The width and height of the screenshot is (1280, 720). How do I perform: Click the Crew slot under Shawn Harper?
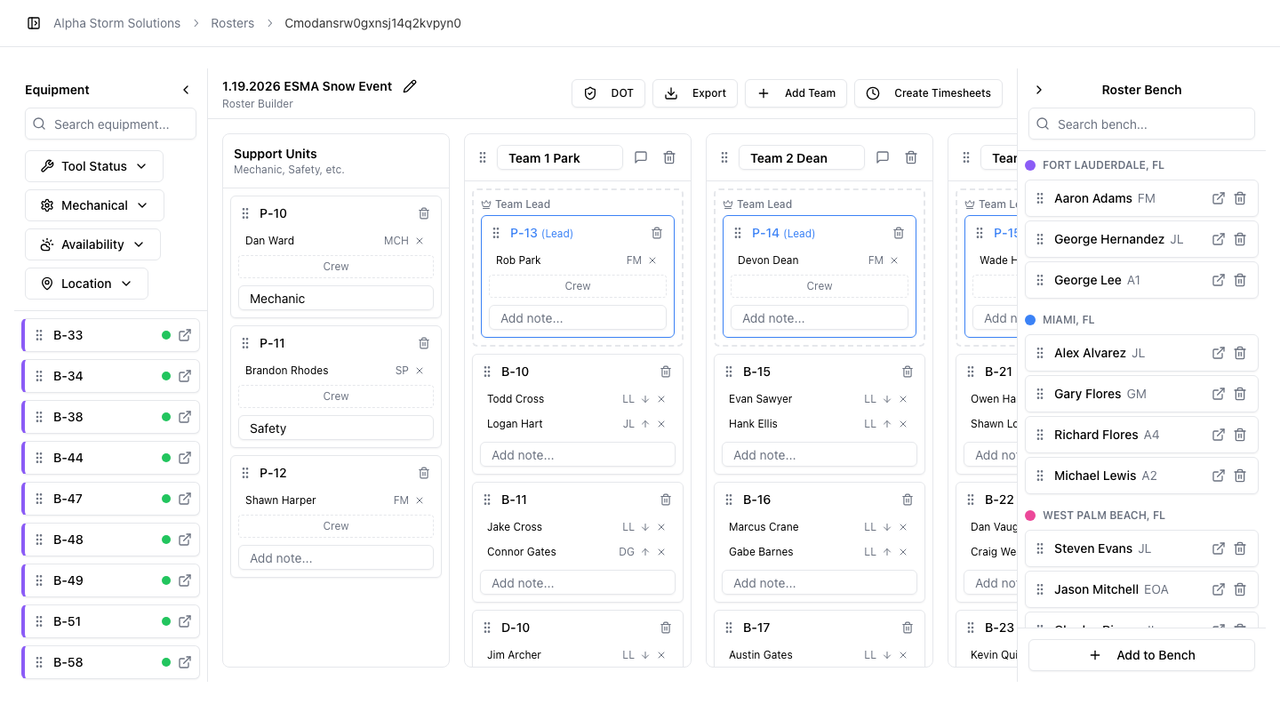tap(336, 526)
